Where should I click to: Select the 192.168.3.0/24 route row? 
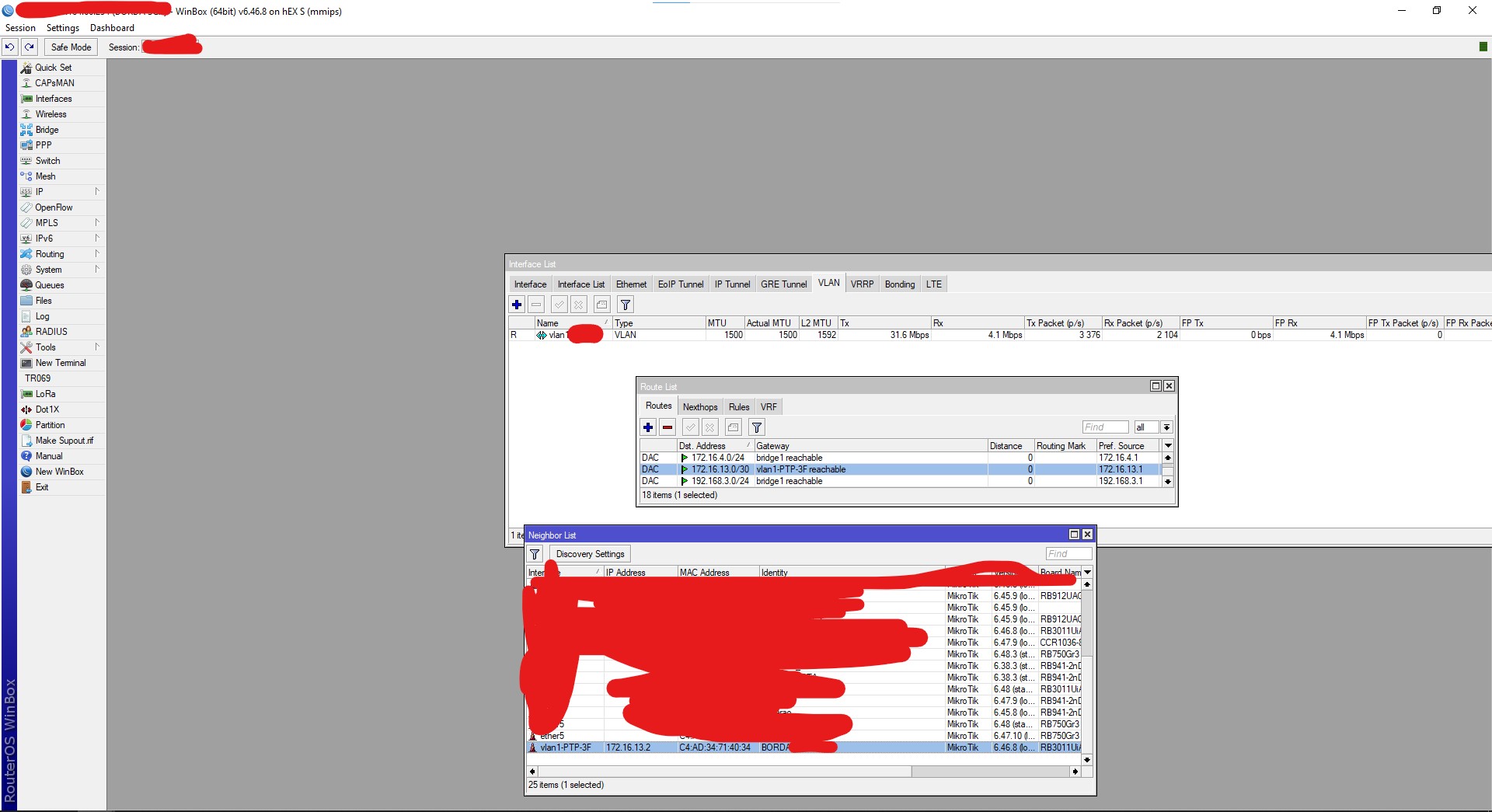[x=901, y=481]
